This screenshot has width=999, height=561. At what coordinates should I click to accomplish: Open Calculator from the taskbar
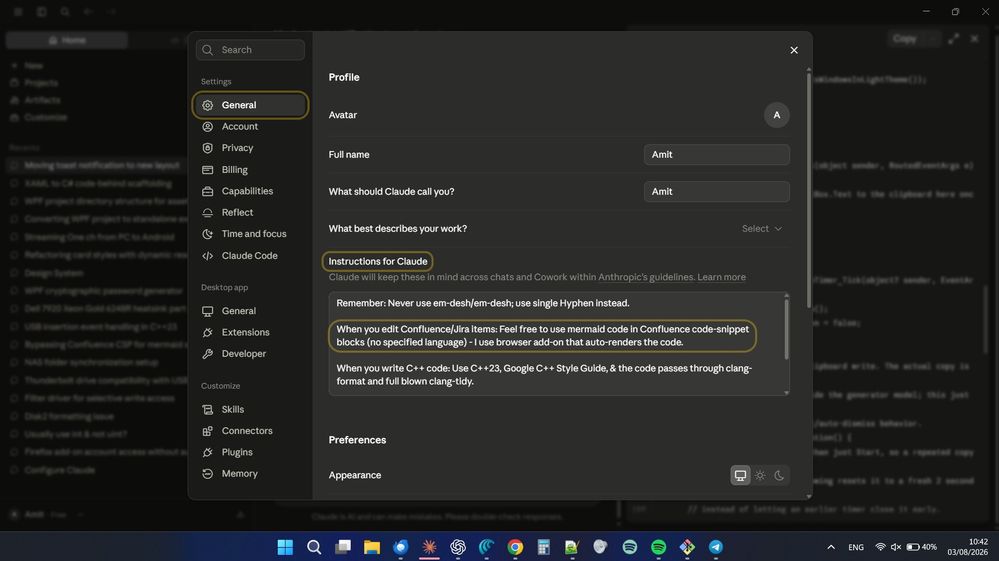pos(543,547)
